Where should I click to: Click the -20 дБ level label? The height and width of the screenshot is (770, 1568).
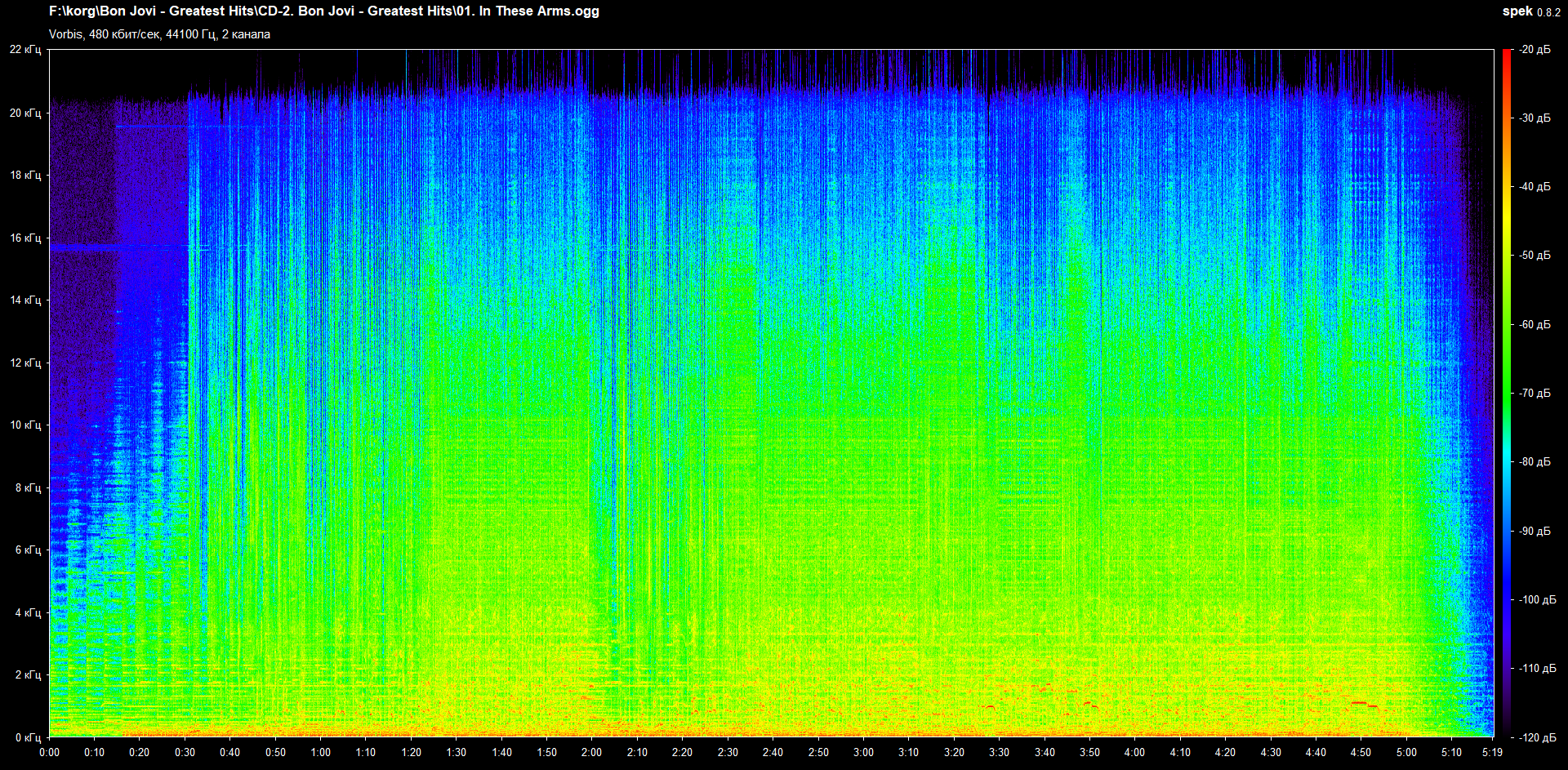click(x=1535, y=50)
